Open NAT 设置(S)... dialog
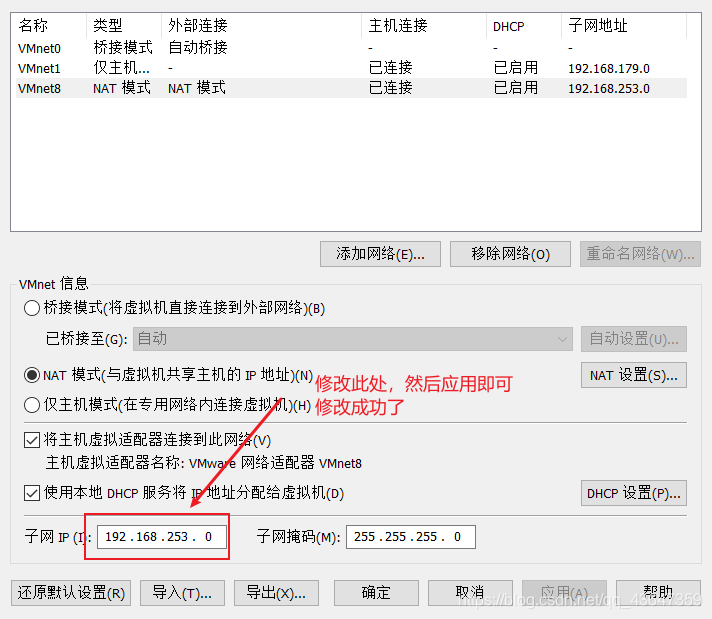This screenshot has width=712, height=619. tap(634, 375)
